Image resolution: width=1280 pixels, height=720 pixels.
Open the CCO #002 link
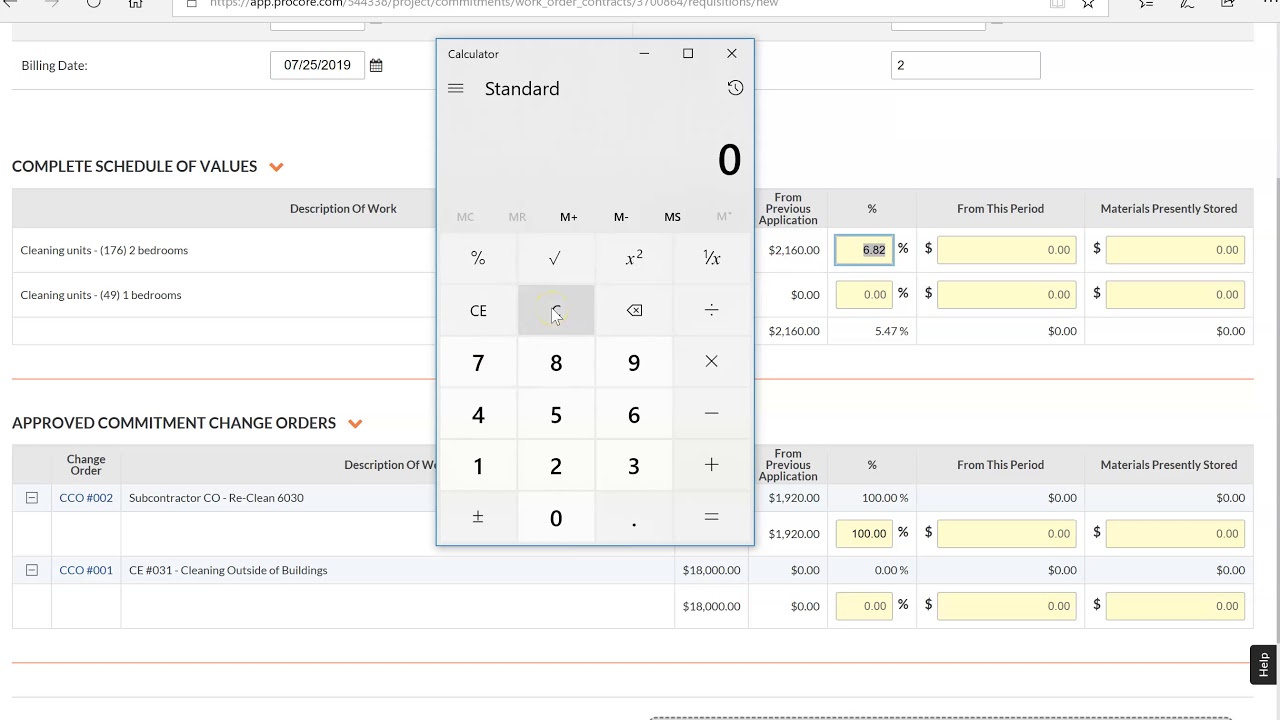(x=86, y=497)
